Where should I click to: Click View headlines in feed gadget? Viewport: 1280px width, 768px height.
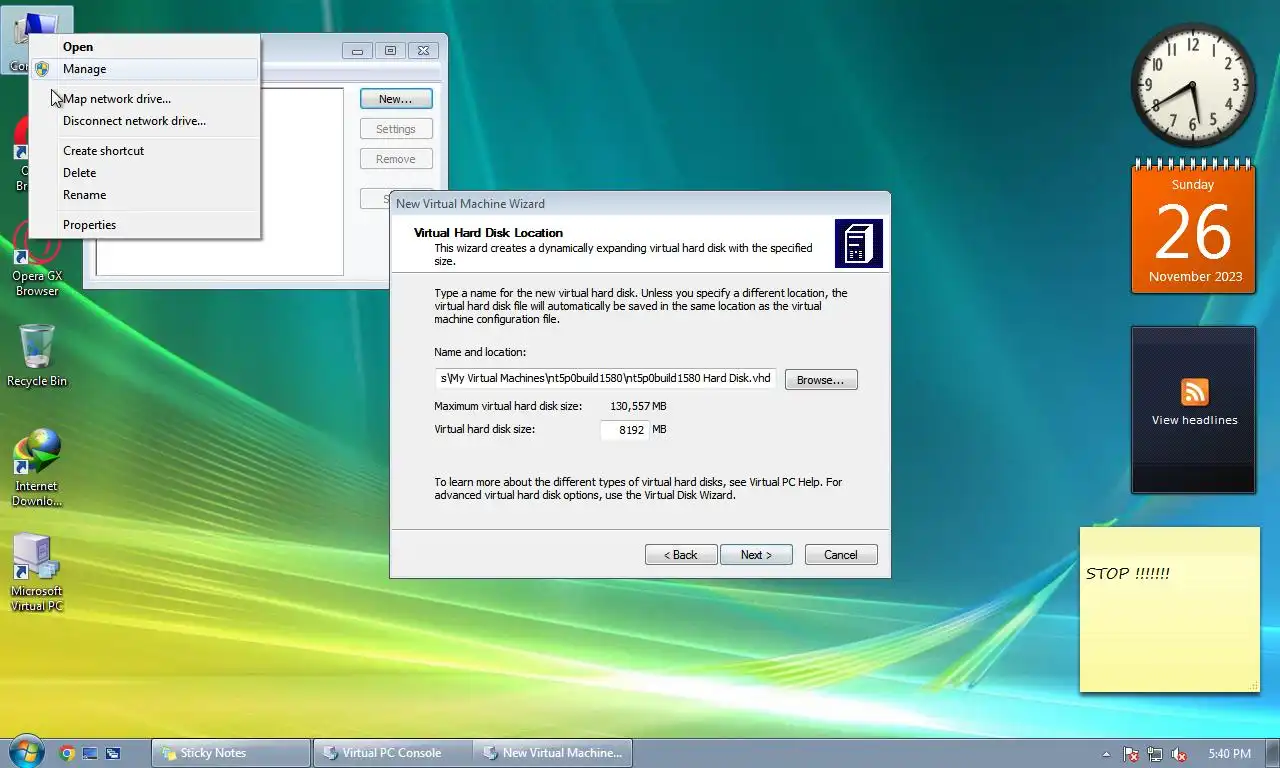pyautogui.click(x=1194, y=420)
